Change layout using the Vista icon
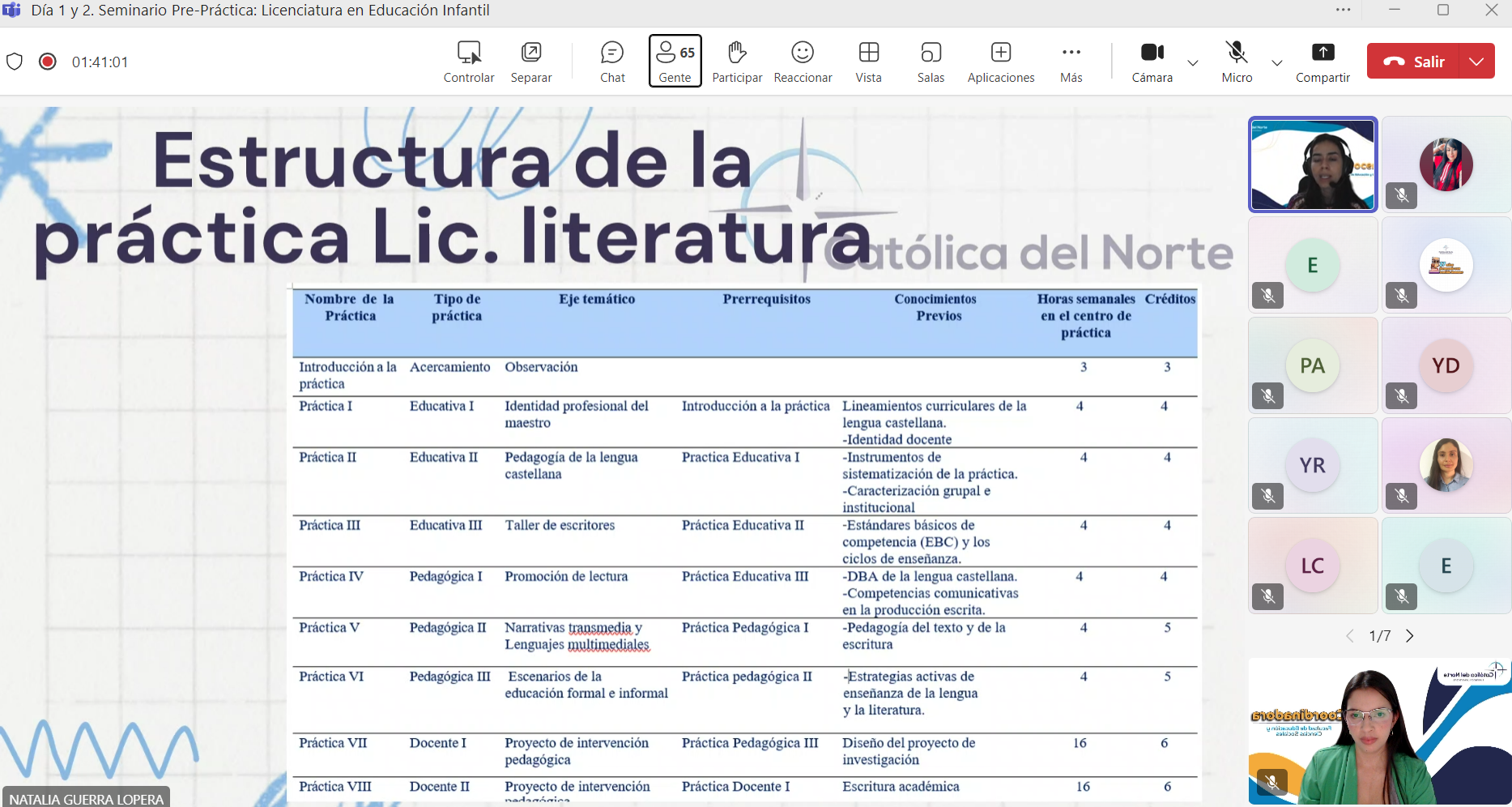This screenshot has width=1512, height=807. pyautogui.click(x=868, y=62)
